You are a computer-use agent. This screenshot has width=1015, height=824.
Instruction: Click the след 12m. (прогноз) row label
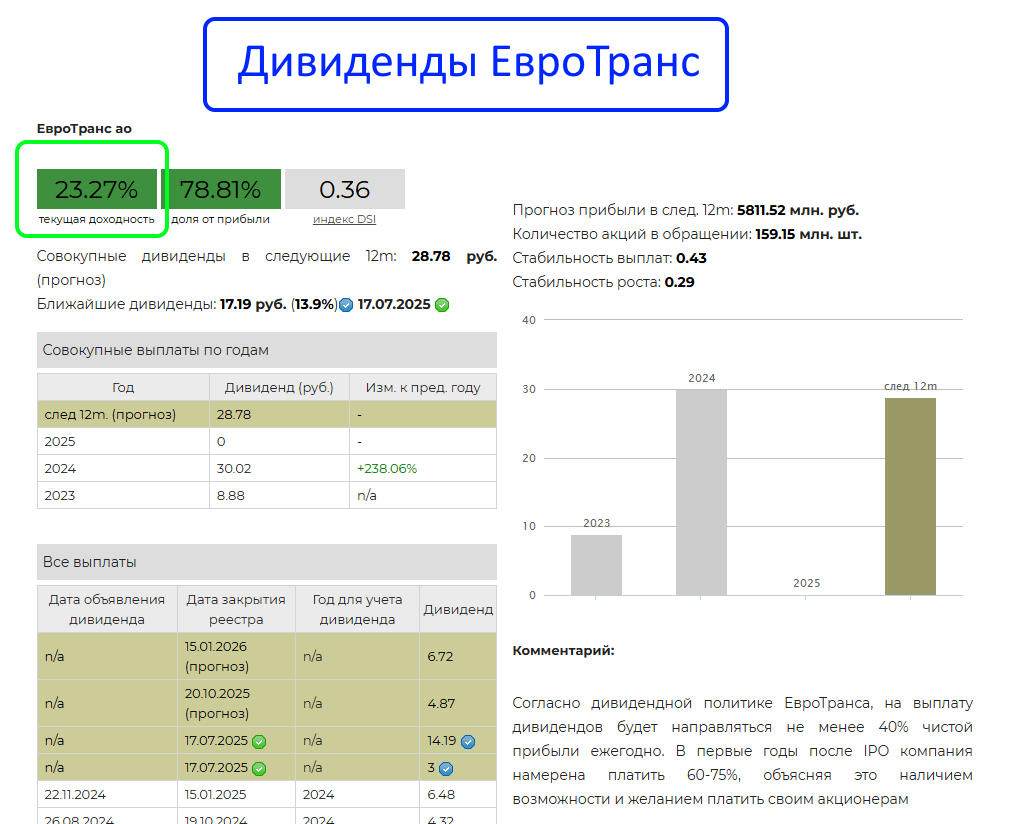point(110,414)
